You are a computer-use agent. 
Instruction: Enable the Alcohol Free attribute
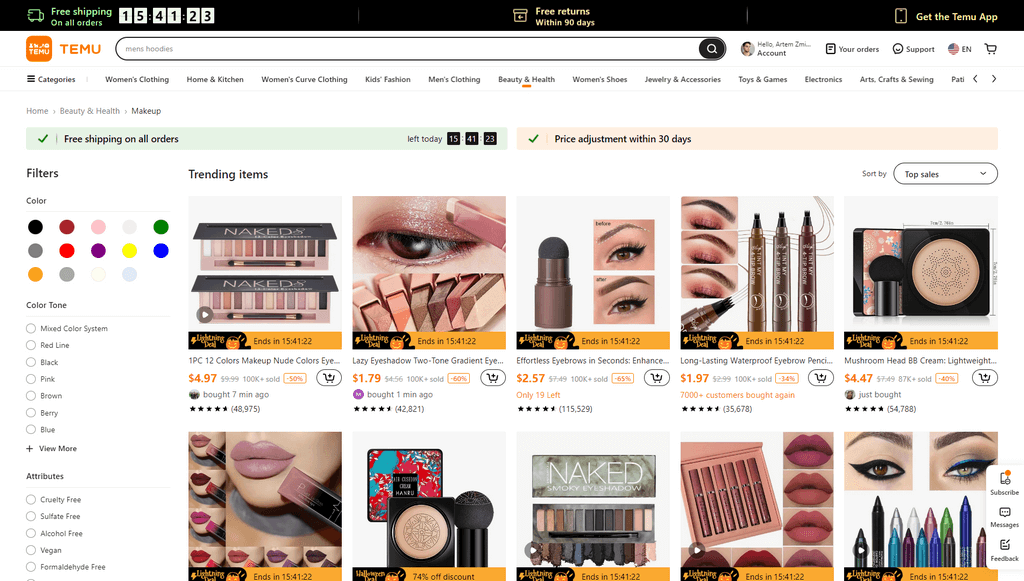31,533
